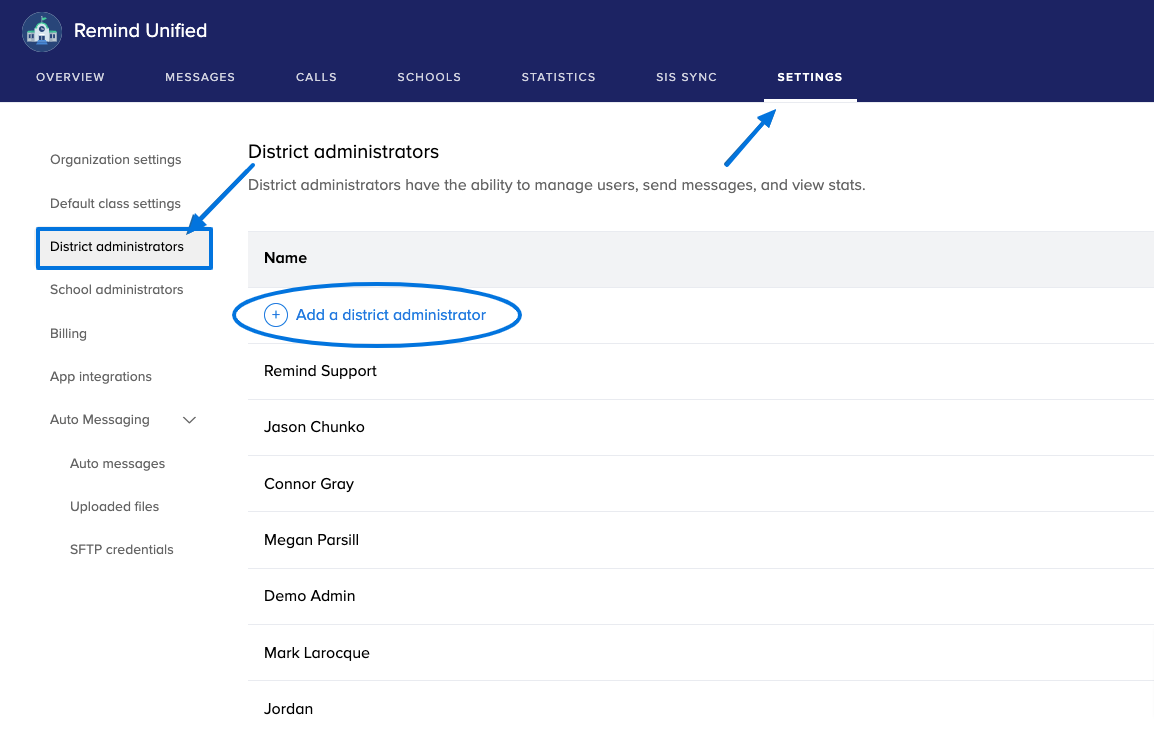Image resolution: width=1154 pixels, height=736 pixels.
Task: View the Statistics tab
Action: (x=558, y=77)
